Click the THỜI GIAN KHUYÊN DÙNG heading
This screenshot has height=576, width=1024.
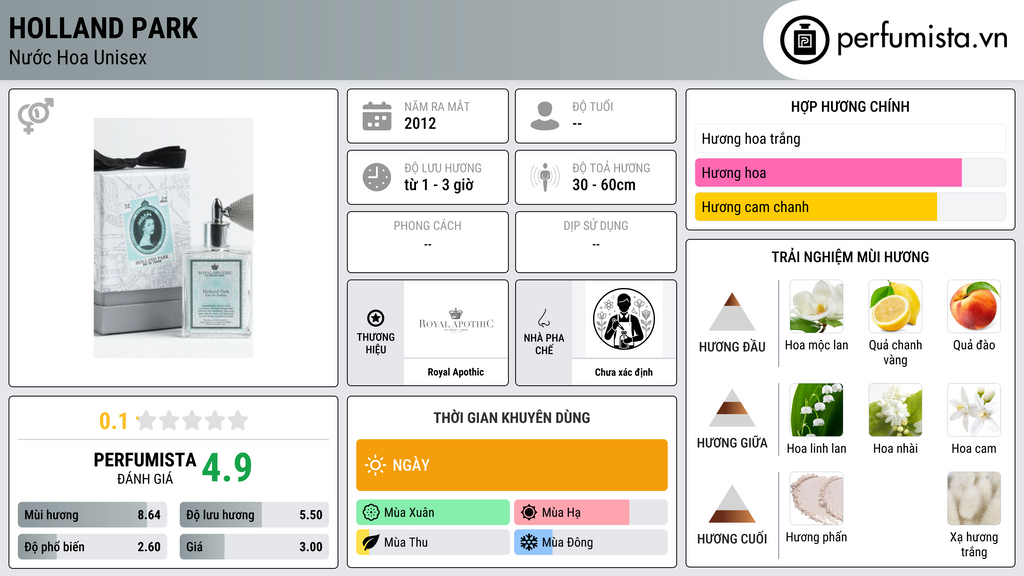pyautogui.click(x=512, y=418)
